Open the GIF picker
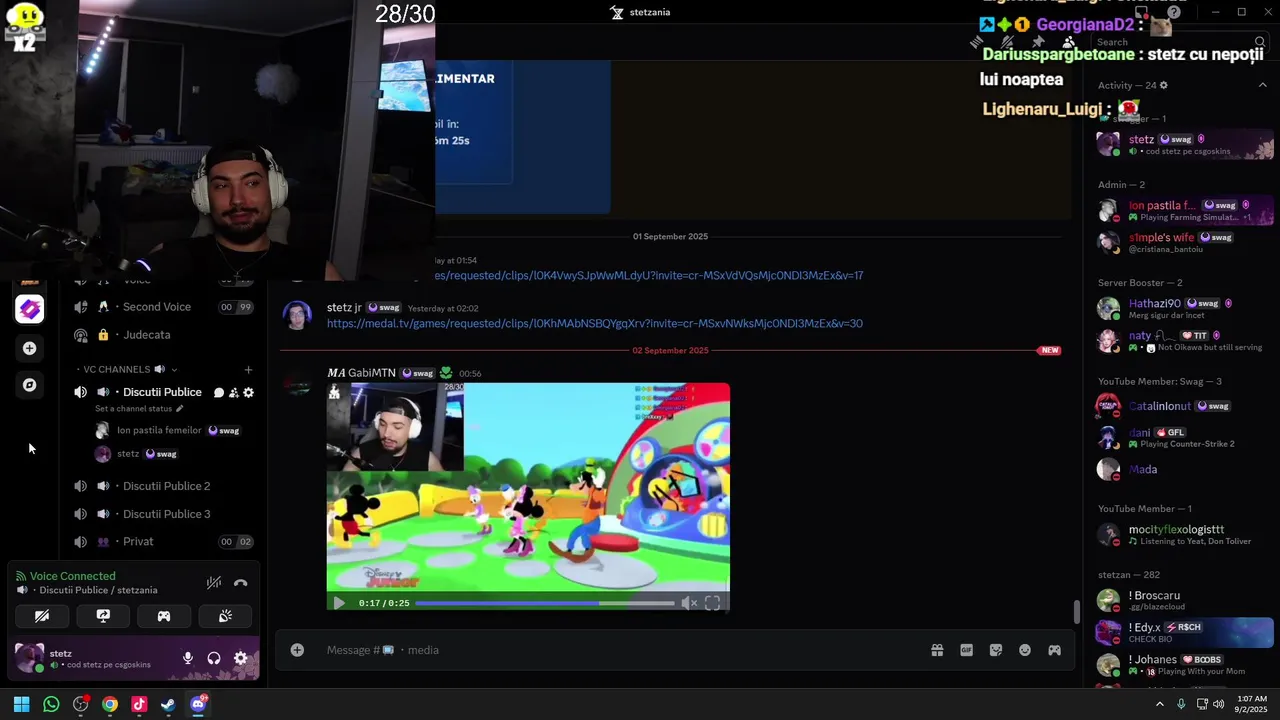Viewport: 1280px width, 720px height. pyautogui.click(x=966, y=650)
